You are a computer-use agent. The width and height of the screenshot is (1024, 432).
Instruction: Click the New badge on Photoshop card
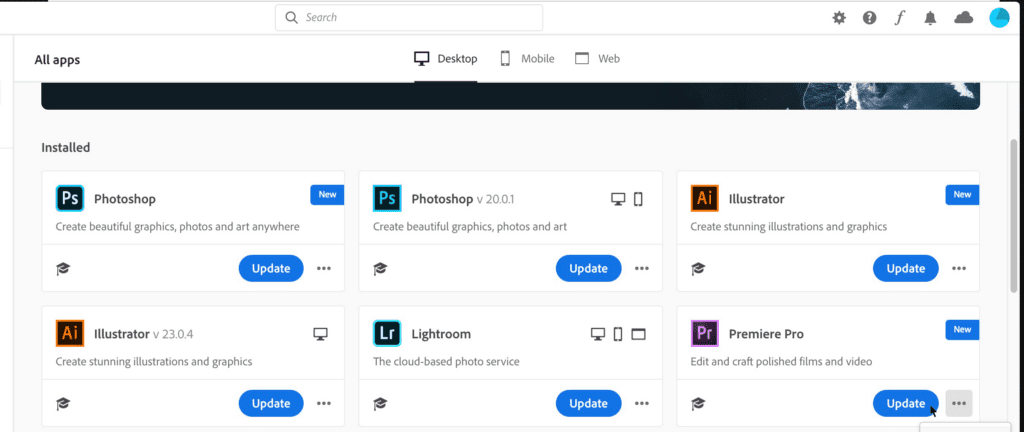click(x=327, y=194)
